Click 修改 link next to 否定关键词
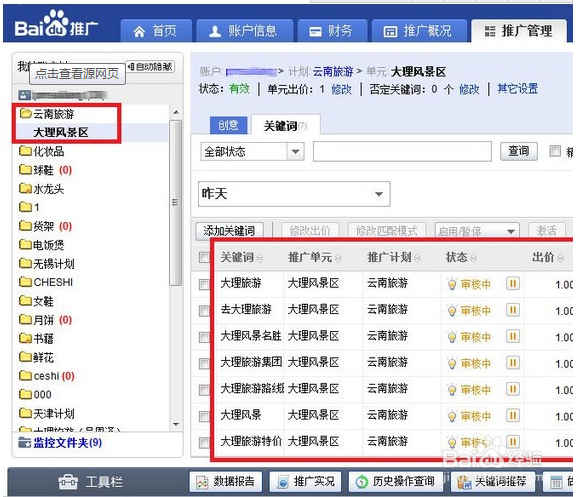577x497 pixels. tap(469, 89)
